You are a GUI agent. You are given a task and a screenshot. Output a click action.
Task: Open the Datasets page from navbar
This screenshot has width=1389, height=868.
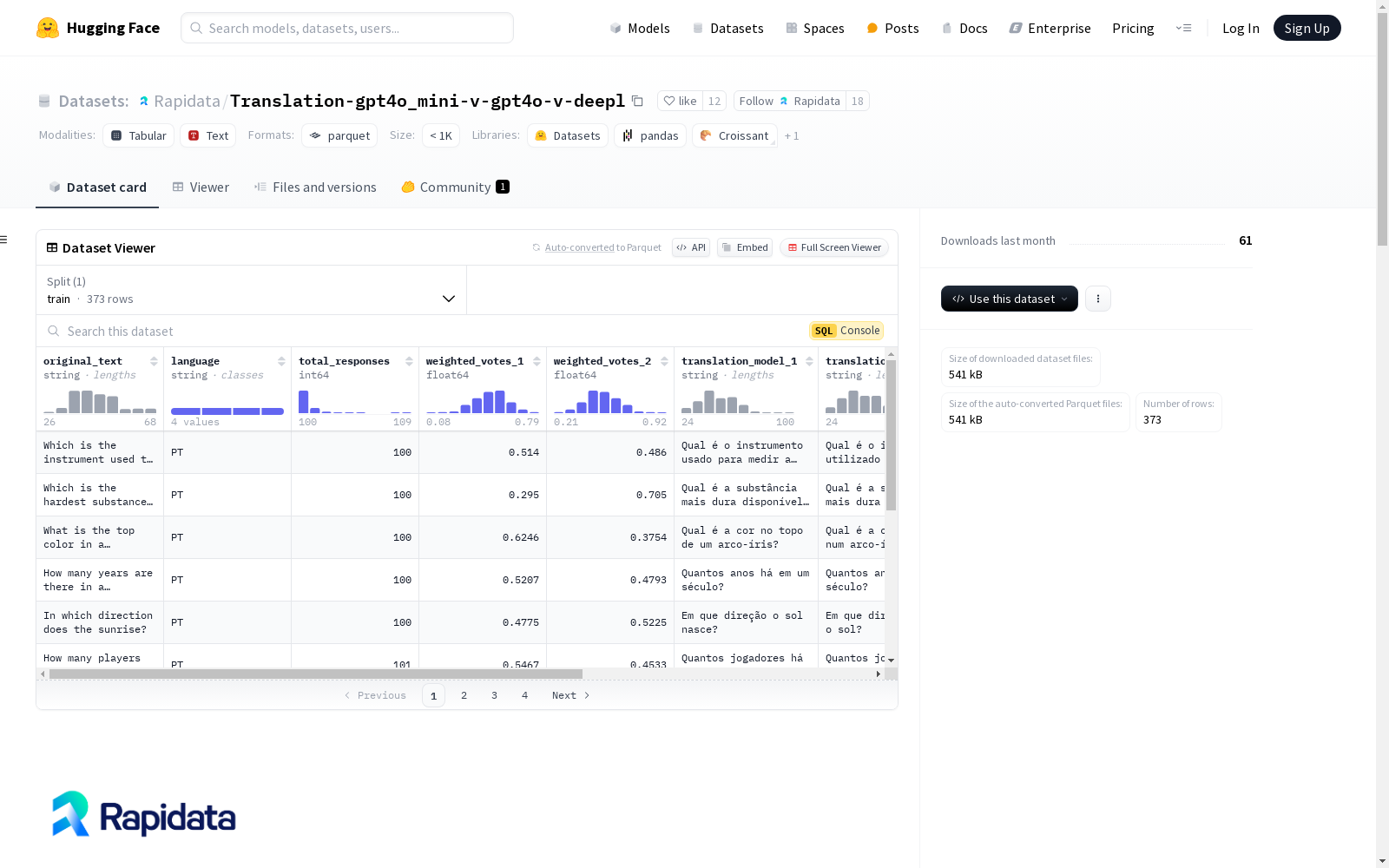(x=727, y=28)
